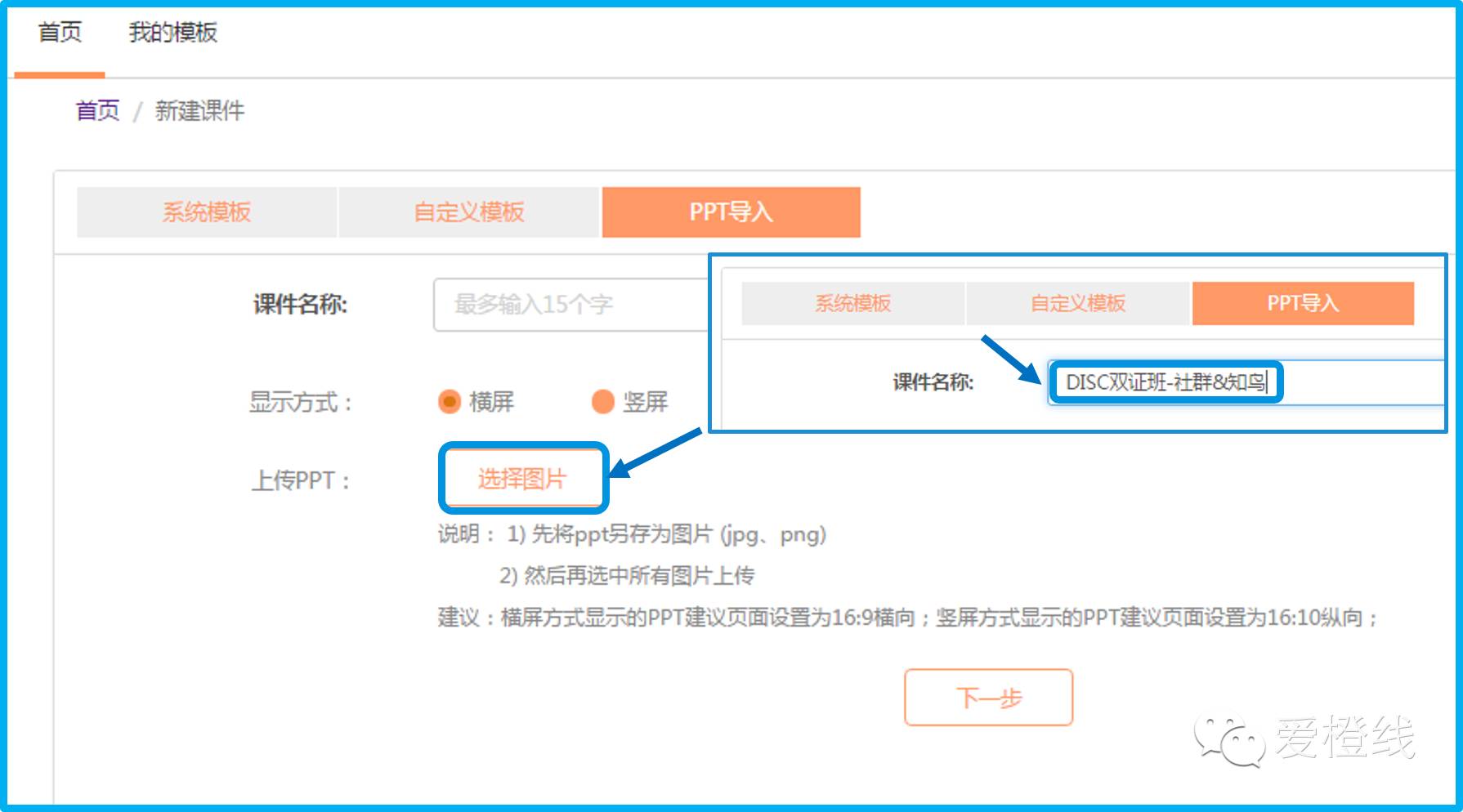Click the 选择图片 upload button

523,479
